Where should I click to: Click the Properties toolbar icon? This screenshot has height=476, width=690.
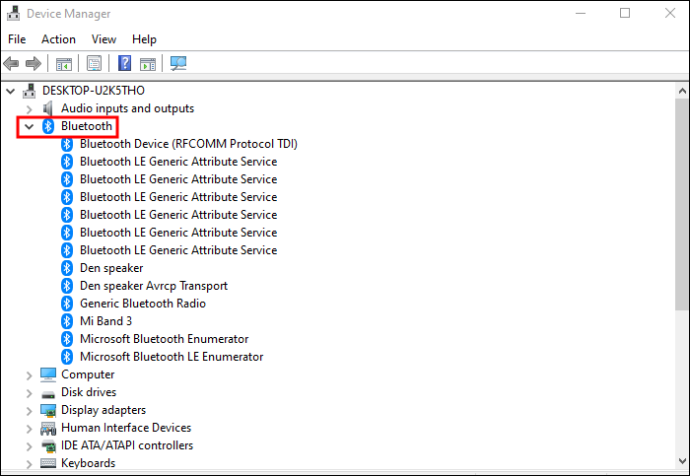[94, 64]
